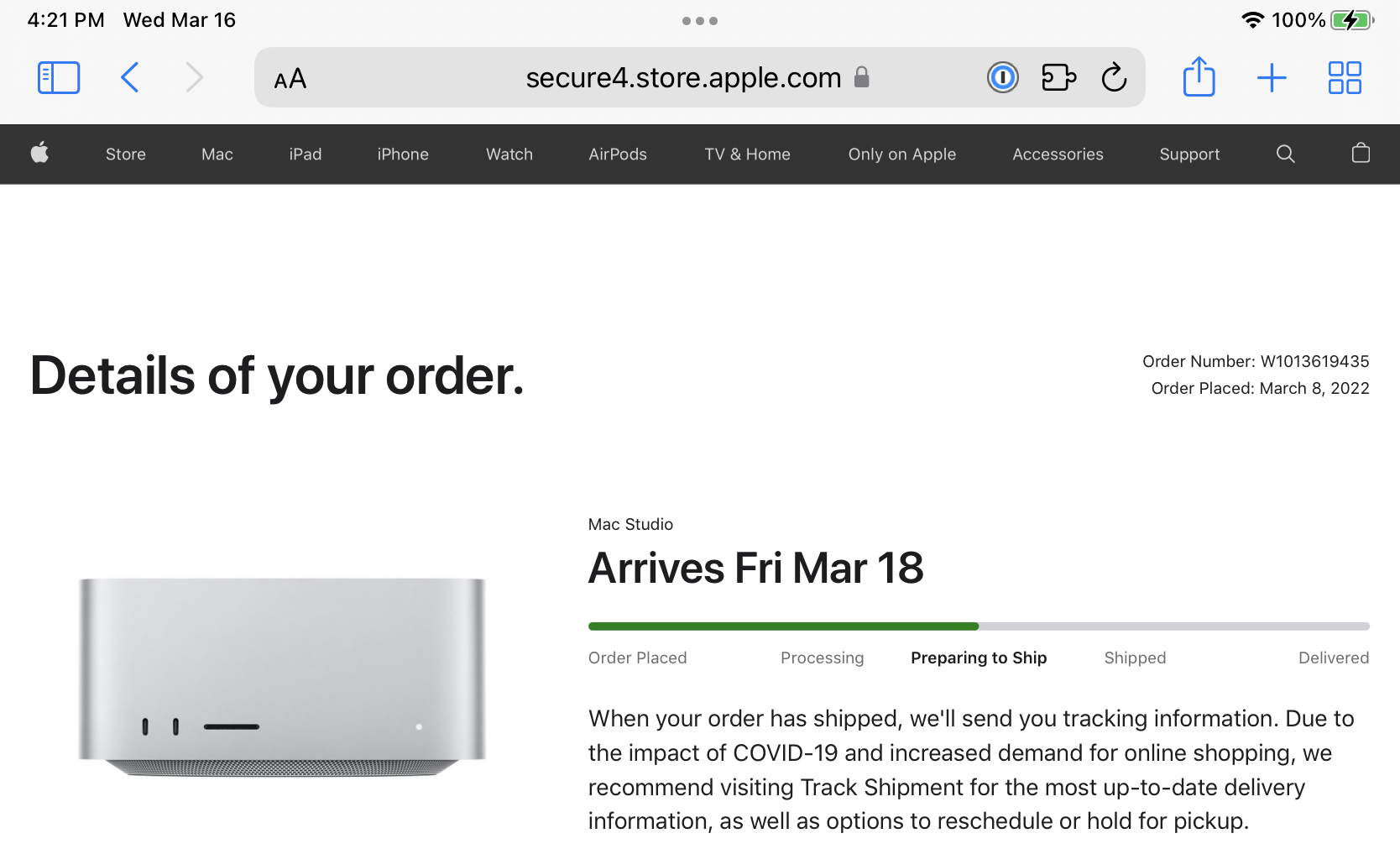
Task: Open a new tab
Action: pyautogui.click(x=1272, y=78)
